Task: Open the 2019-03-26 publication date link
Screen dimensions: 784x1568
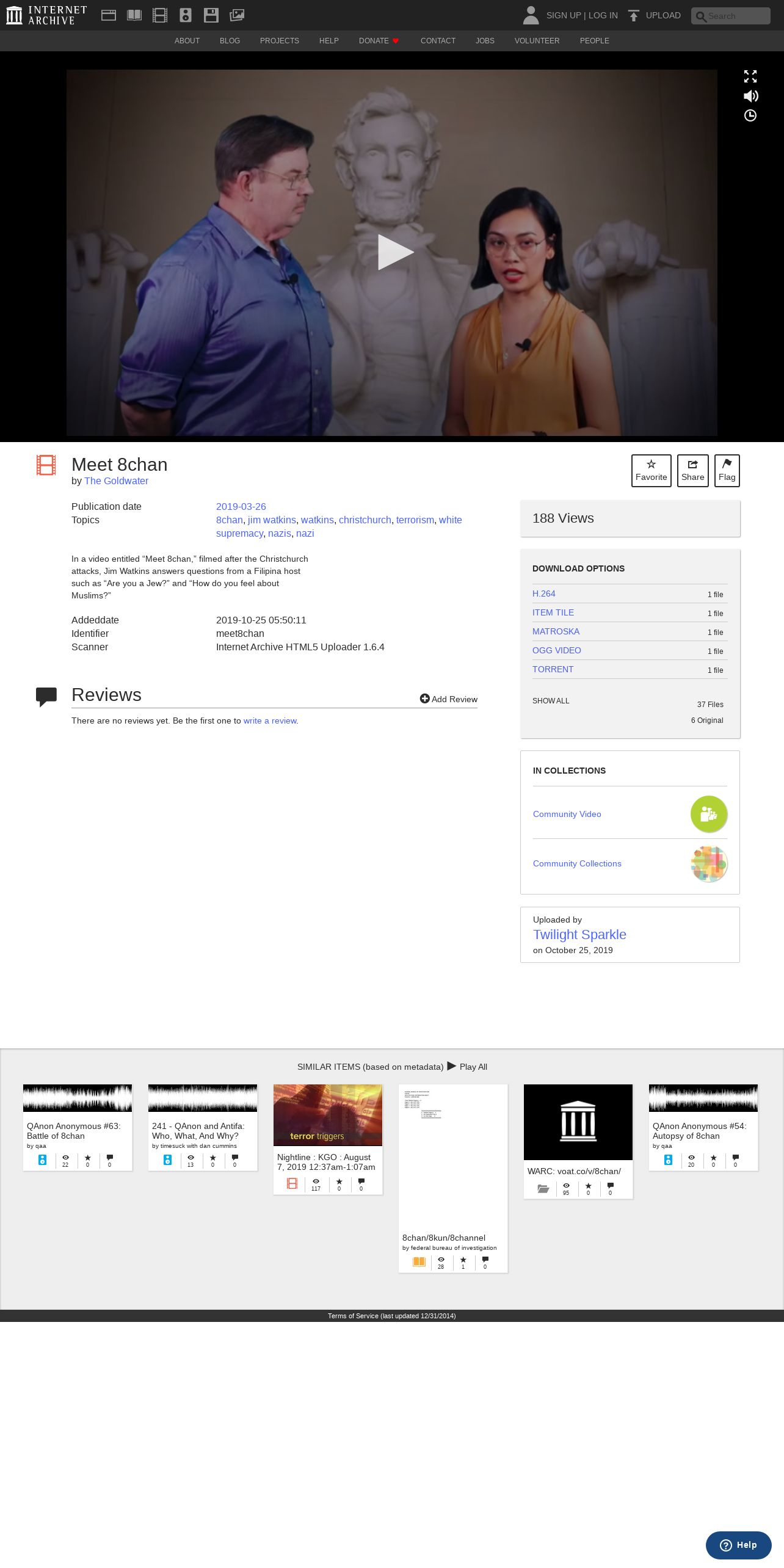Action: coord(241,507)
